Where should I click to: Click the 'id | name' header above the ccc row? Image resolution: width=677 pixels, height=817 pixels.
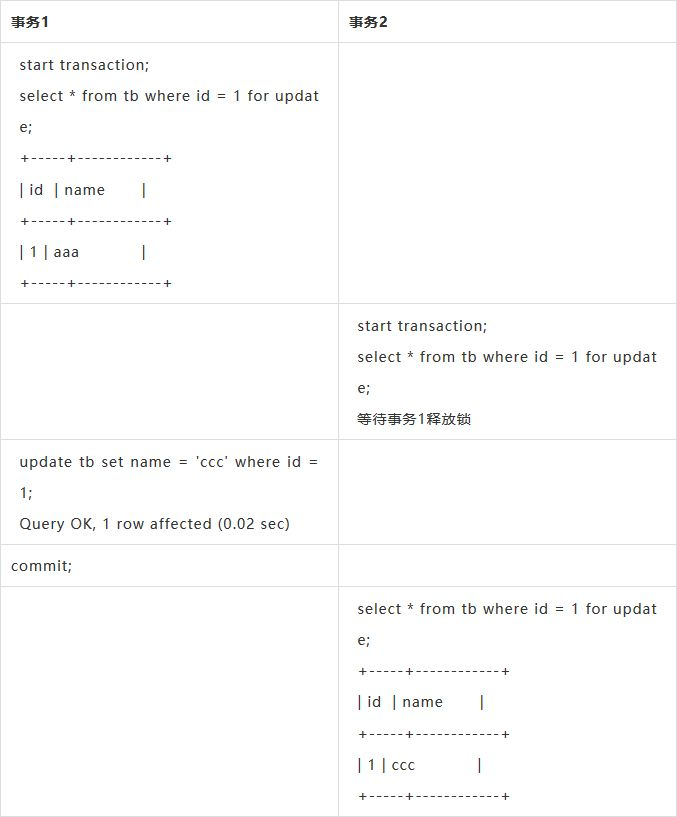coord(420,702)
